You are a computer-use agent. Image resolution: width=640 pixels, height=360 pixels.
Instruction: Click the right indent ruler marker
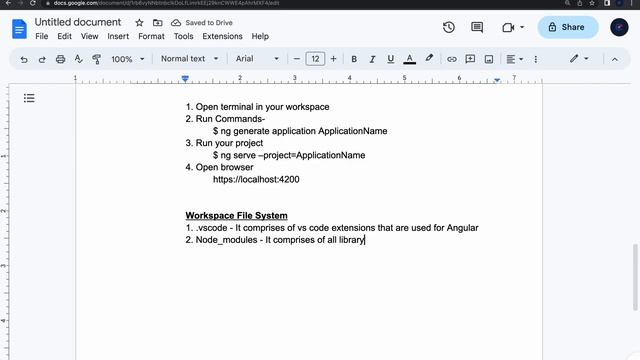(497, 80)
